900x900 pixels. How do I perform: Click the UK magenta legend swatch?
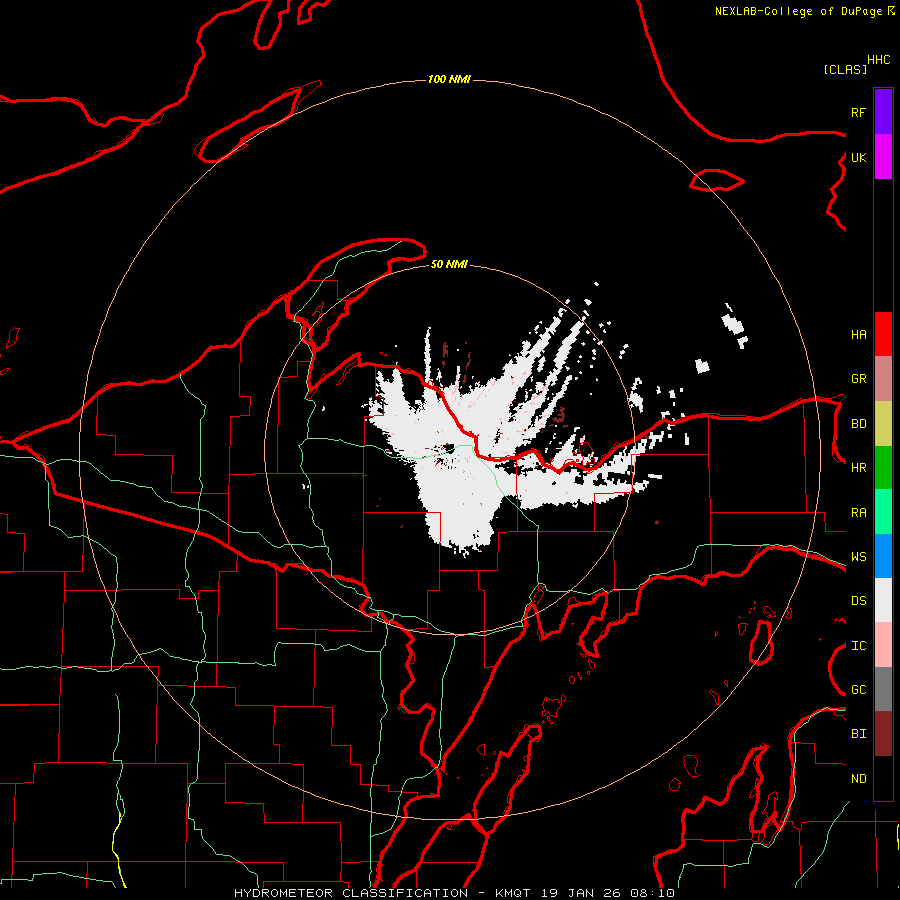click(x=883, y=157)
